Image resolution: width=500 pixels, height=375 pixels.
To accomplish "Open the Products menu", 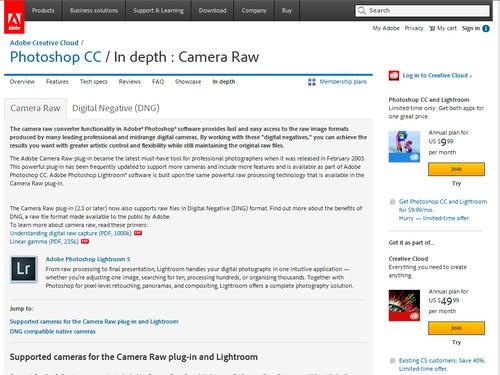I will pos(43,11).
